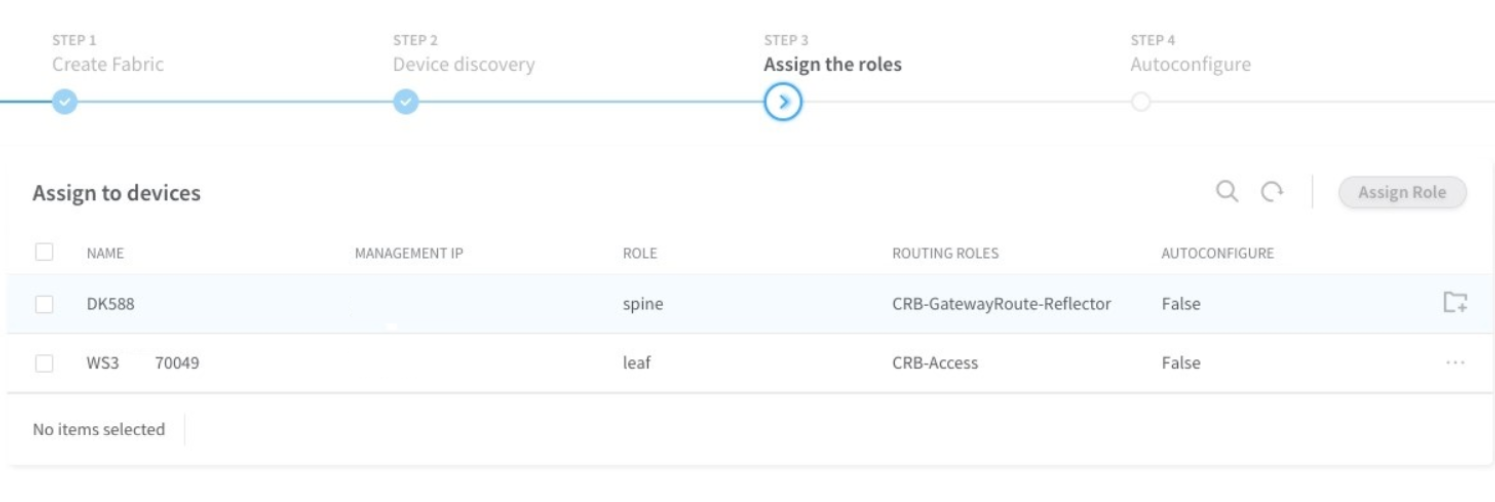Screen dimensions: 1495x502
Task: Click Step 4 empty circle marker
Action: (1141, 102)
